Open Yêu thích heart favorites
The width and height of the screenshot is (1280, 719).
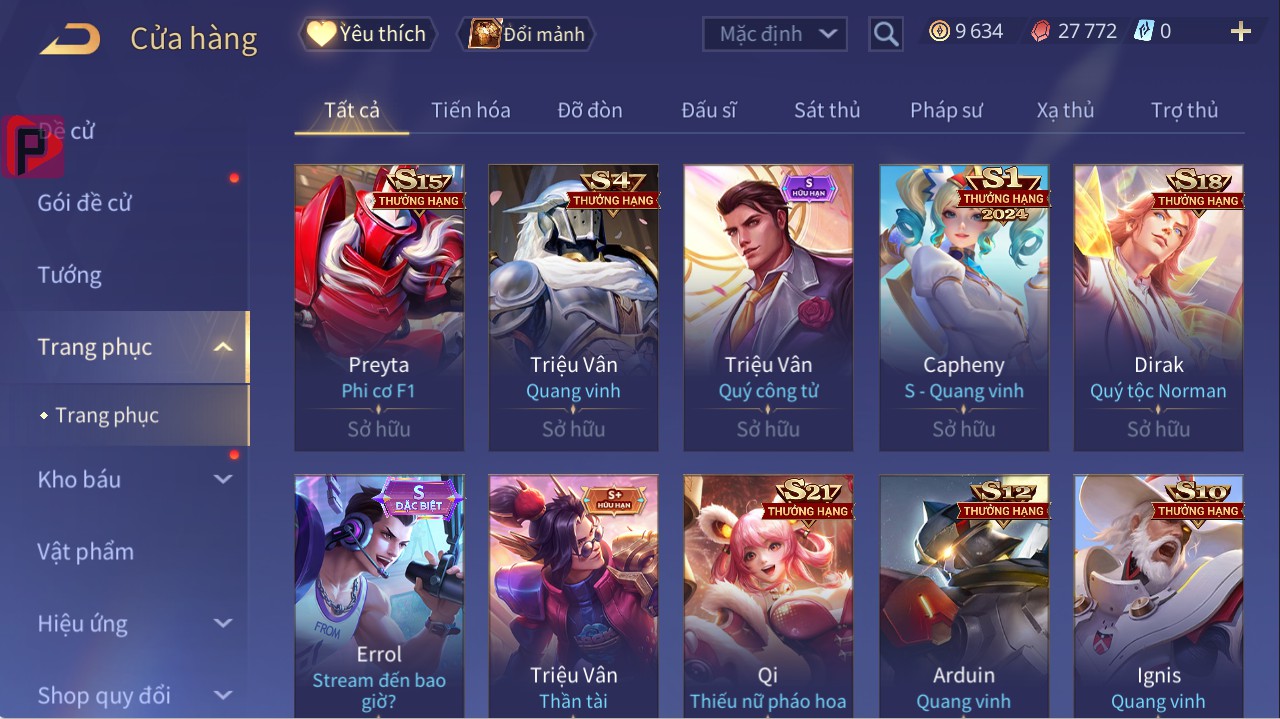367,34
